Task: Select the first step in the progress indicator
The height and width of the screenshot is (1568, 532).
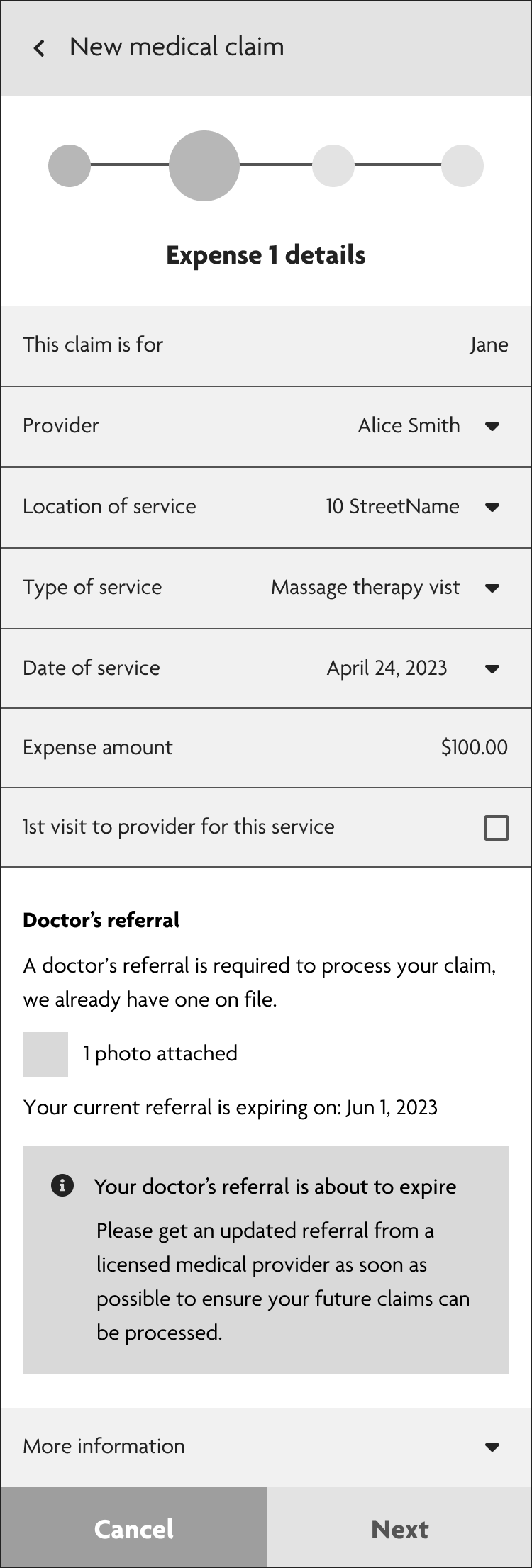Action: point(69,165)
